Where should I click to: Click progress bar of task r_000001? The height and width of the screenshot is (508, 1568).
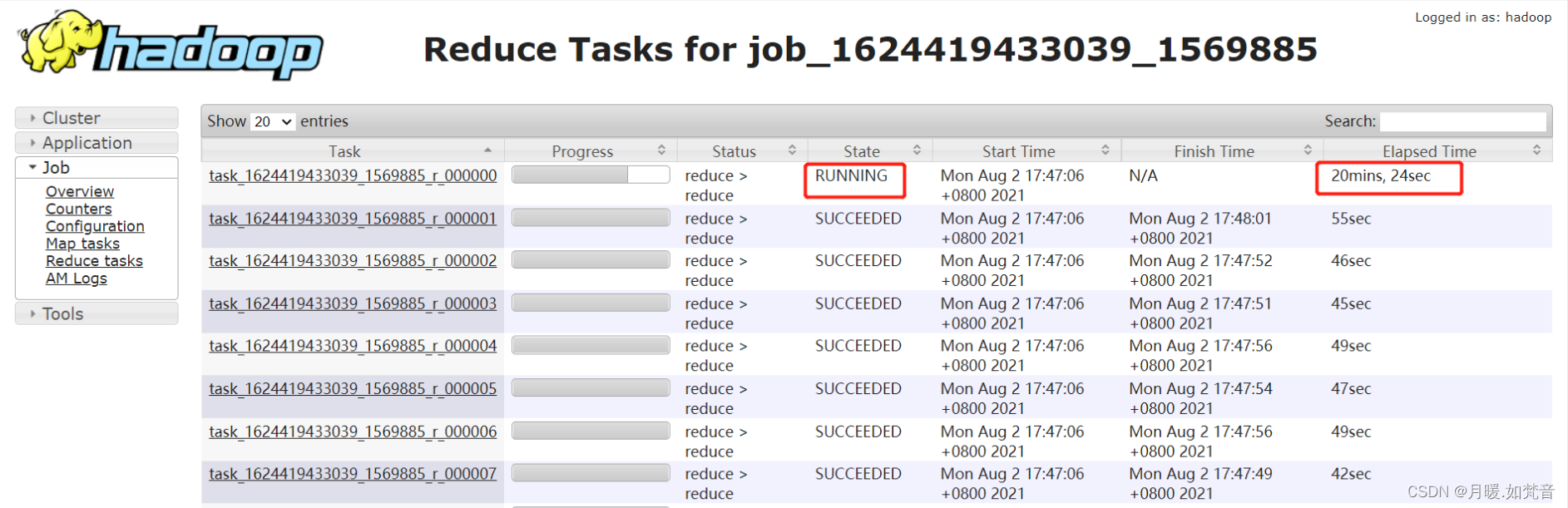coord(591,218)
